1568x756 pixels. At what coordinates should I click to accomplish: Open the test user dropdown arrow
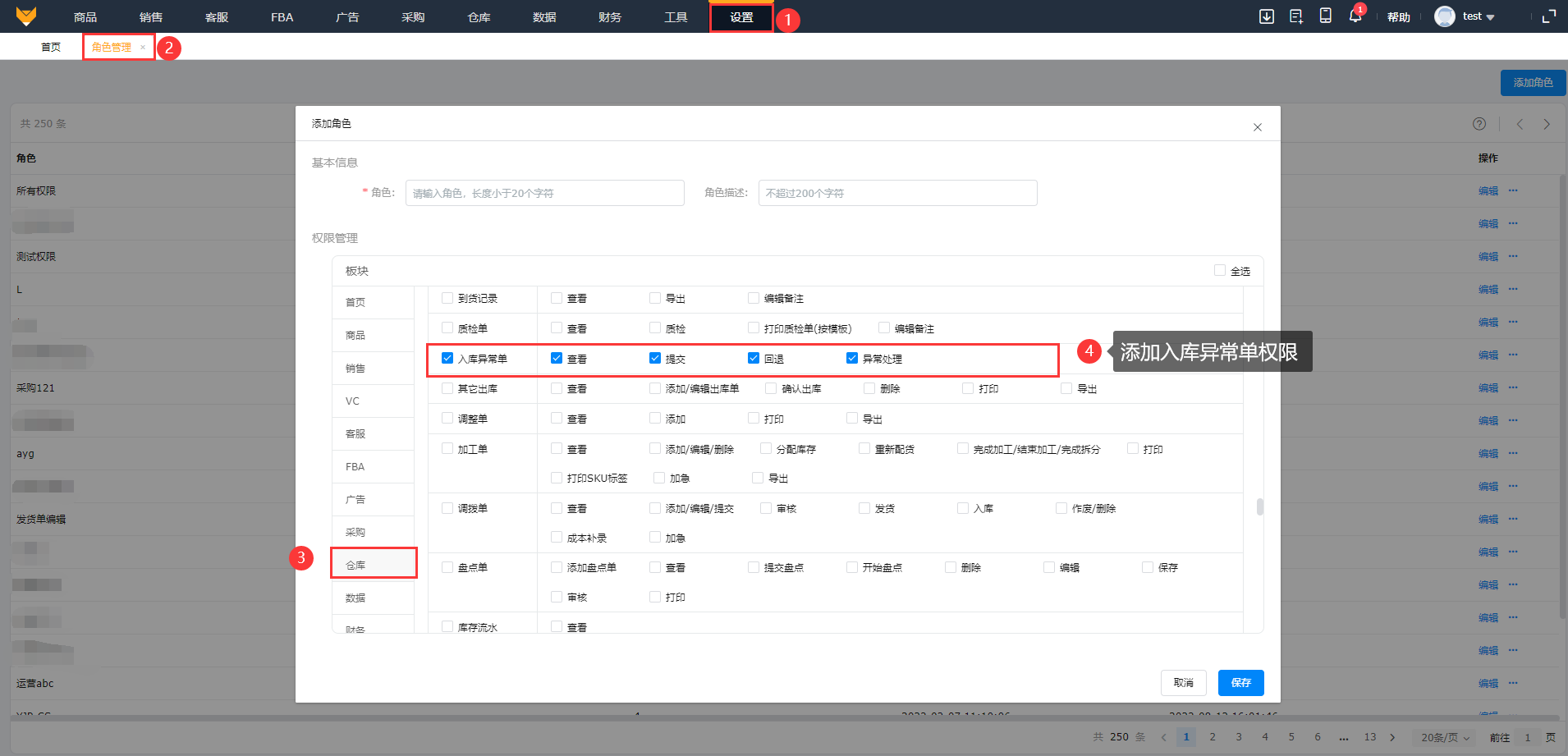[x=1491, y=17]
